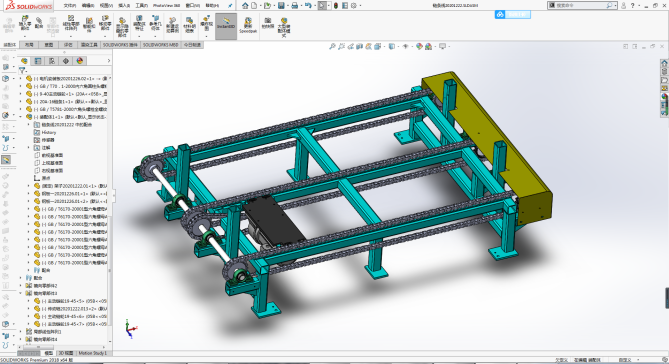Image resolution: width=669 pixels, height=364 pixels.
Task: Open the PhotoView 360 menu
Action: click(166, 6)
